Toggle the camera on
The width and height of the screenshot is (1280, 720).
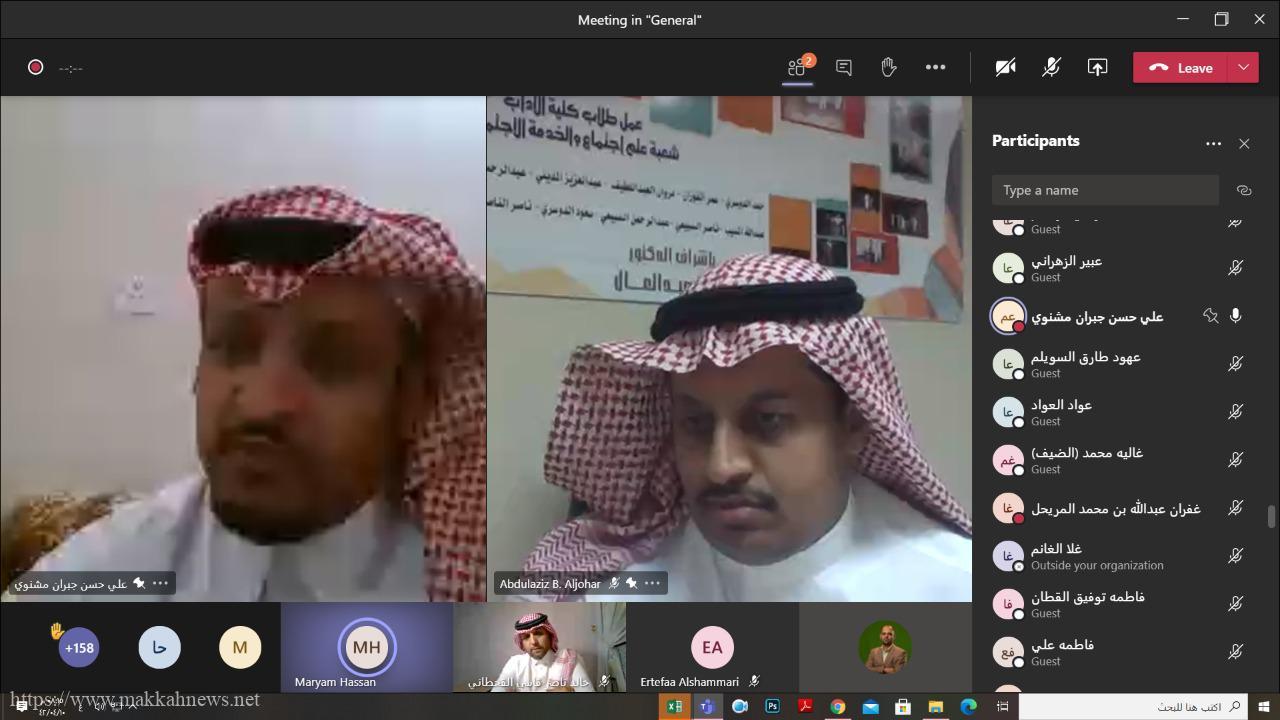1005,67
